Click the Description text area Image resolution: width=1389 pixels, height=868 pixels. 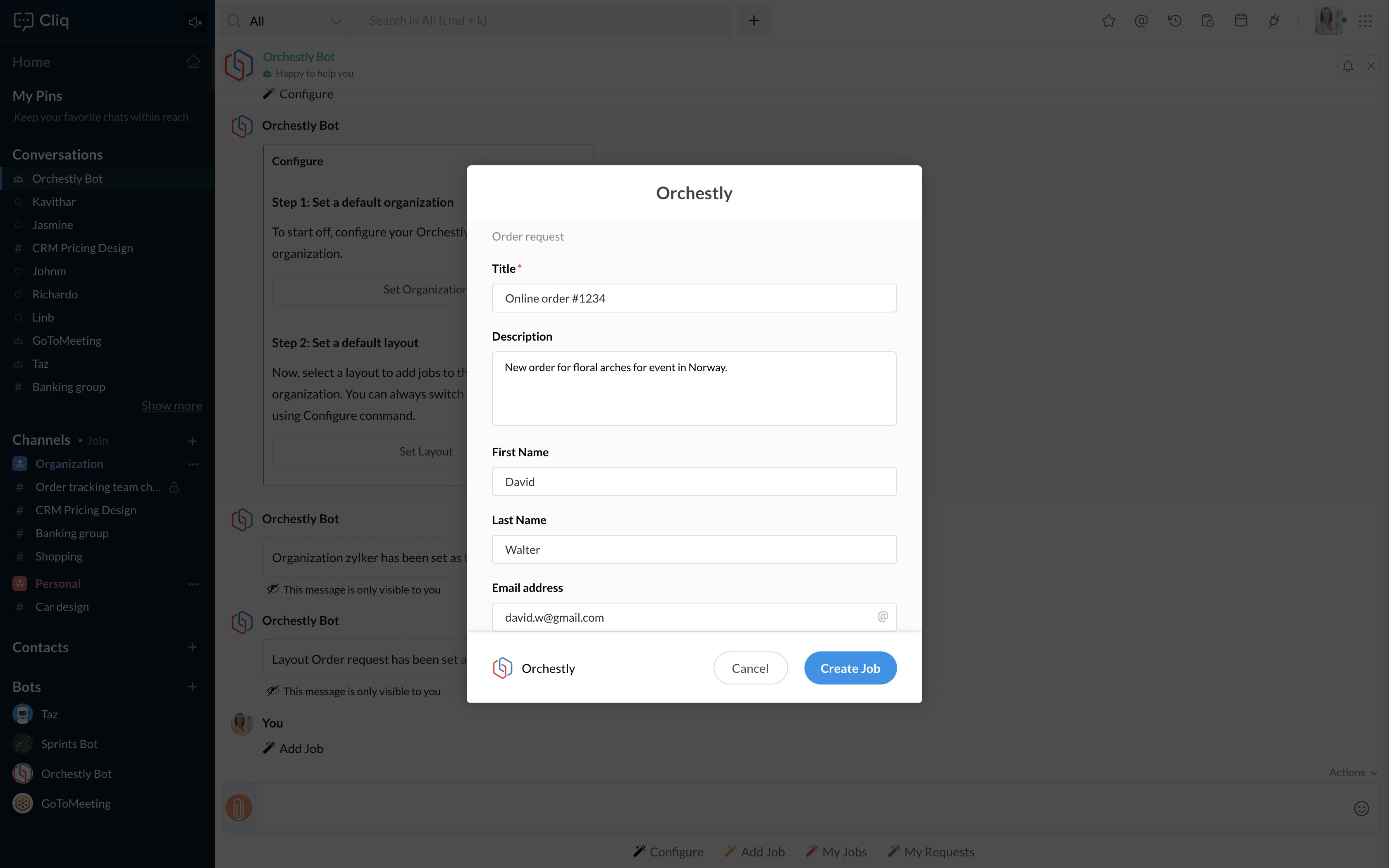point(693,388)
